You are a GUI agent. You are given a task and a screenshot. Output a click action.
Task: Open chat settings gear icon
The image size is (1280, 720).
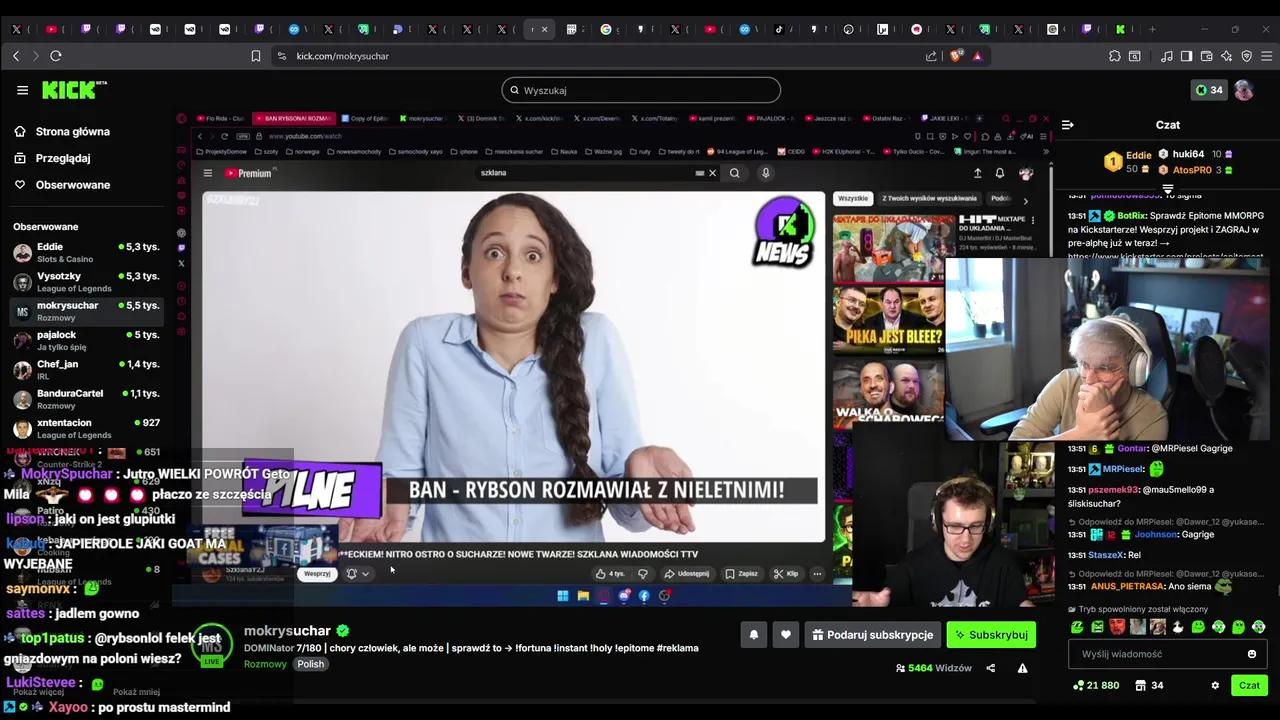point(1215,686)
